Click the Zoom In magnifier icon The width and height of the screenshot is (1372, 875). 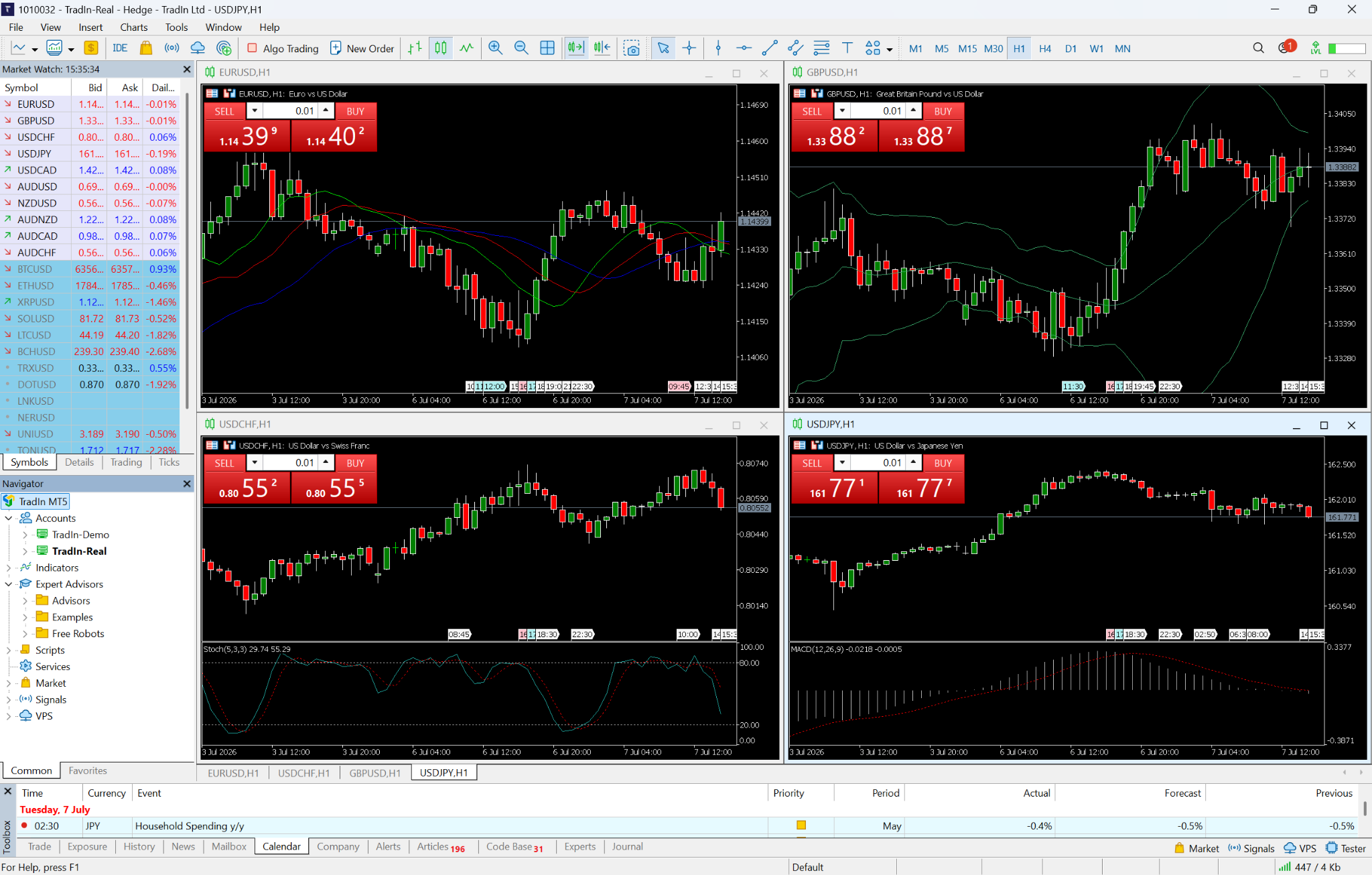pyautogui.click(x=495, y=48)
